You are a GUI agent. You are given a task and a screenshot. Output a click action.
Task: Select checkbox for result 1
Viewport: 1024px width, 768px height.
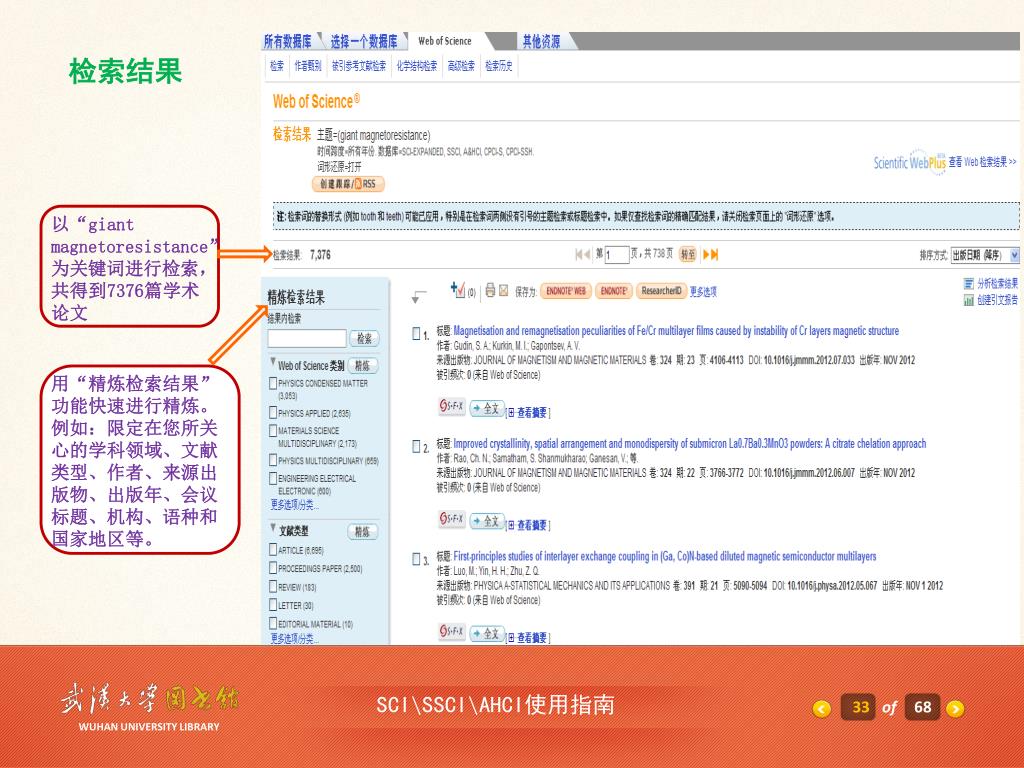416,334
